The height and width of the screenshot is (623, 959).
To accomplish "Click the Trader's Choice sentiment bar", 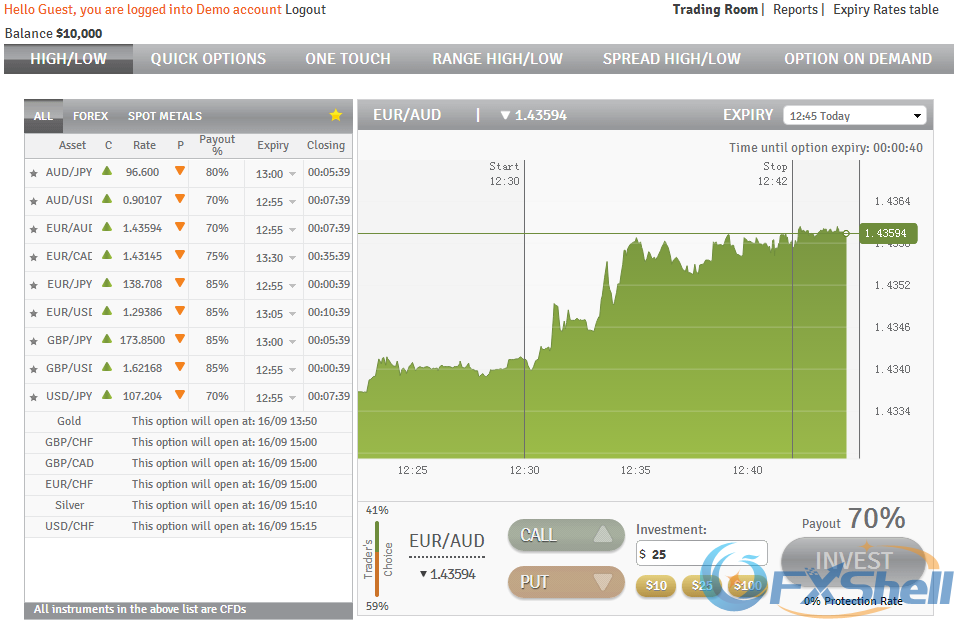I will 377,558.
